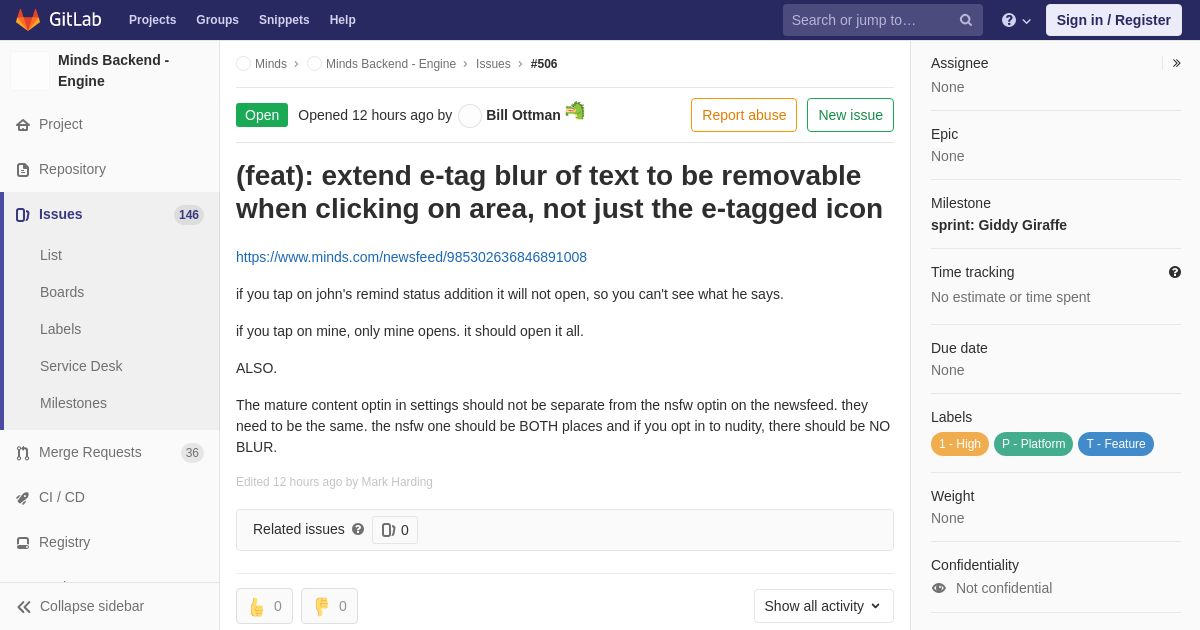Open the Show all activity dropdown

(x=824, y=606)
